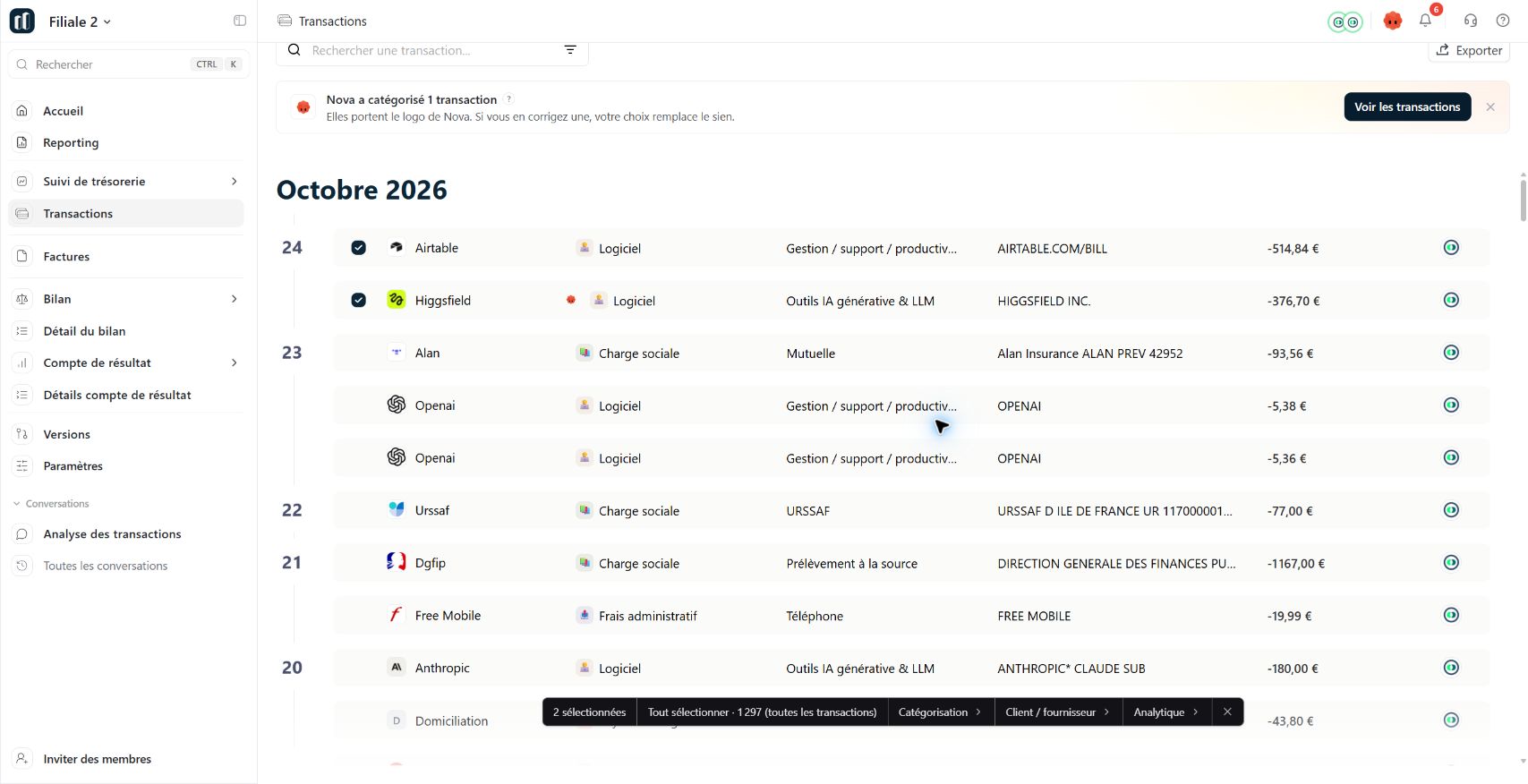Collapse the sidebar panel icon
Image resolution: width=1528 pixels, height=784 pixels.
tap(240, 21)
